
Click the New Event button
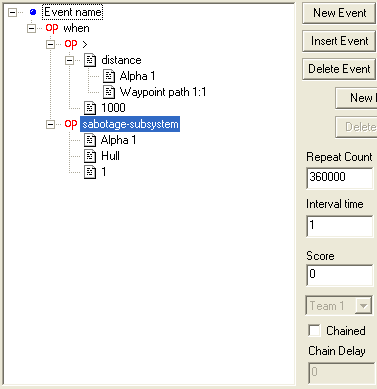[x=339, y=13]
